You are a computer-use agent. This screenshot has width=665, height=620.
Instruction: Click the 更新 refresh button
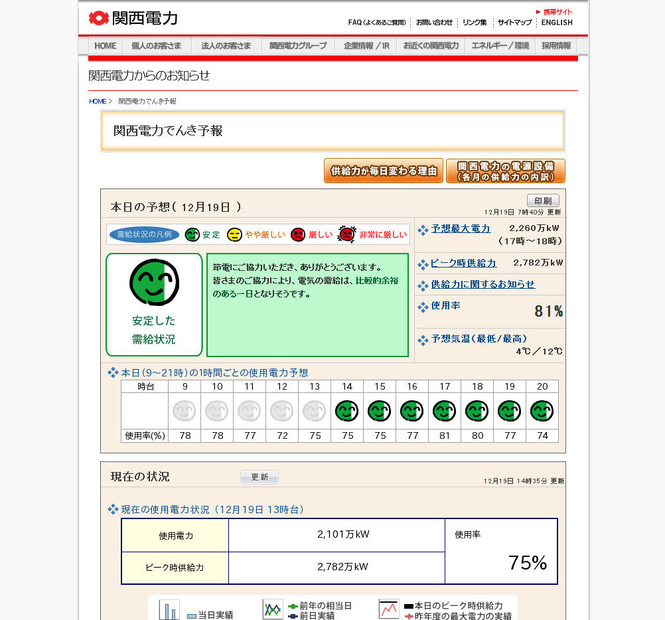tap(260, 477)
